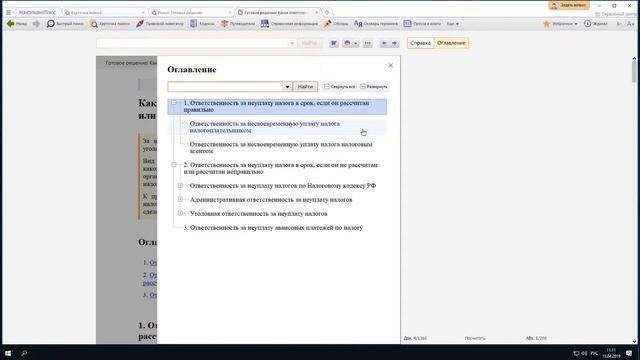Collapse section 1 in the contents tree

coord(174,103)
